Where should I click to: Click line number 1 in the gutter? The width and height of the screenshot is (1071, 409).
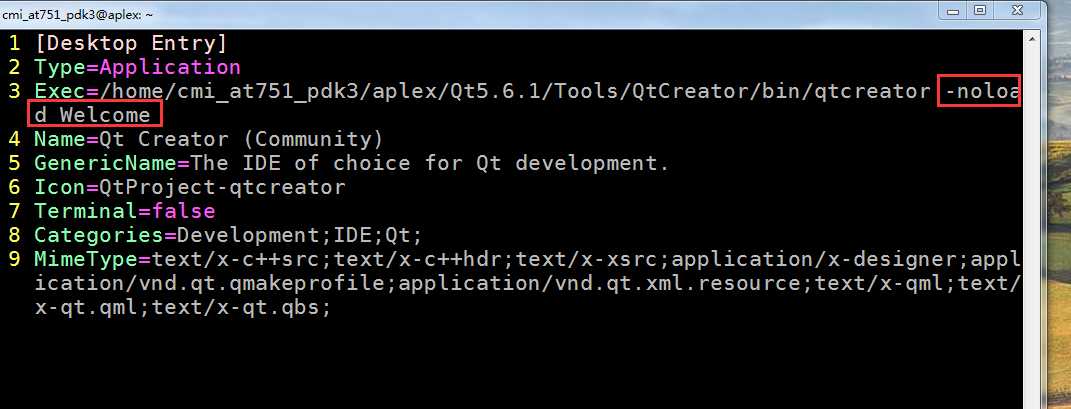point(16,44)
